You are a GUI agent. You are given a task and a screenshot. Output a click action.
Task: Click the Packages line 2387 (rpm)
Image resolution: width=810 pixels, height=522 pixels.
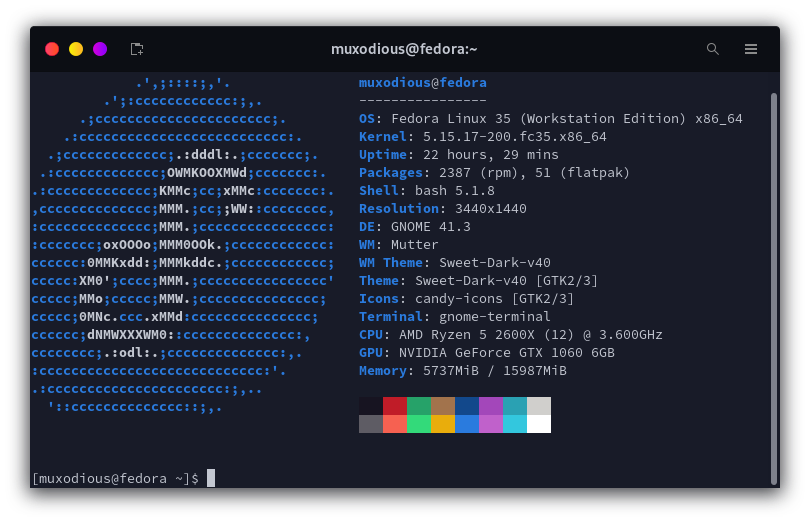click(x=494, y=173)
